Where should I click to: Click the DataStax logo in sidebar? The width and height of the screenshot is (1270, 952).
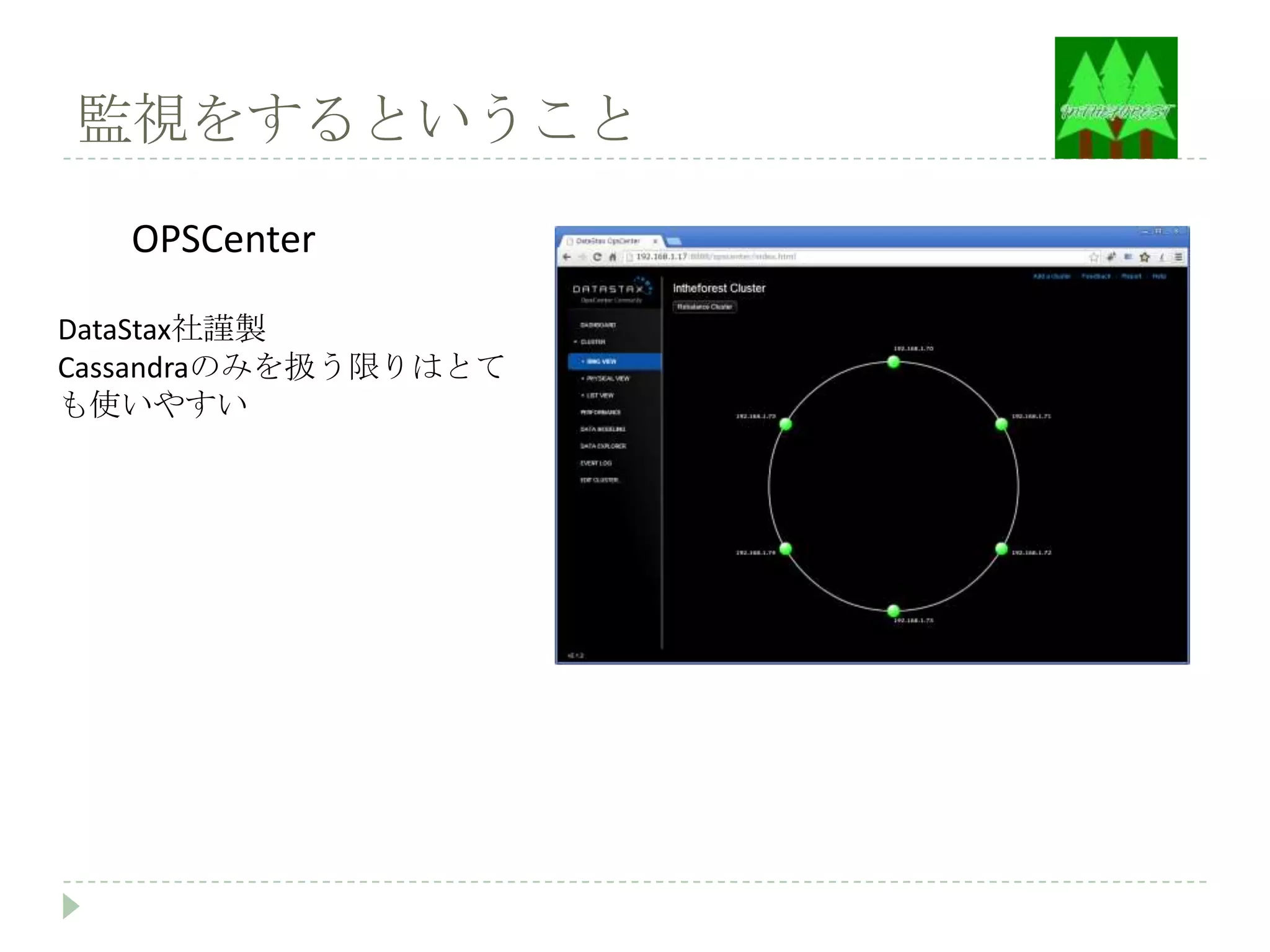[x=612, y=291]
